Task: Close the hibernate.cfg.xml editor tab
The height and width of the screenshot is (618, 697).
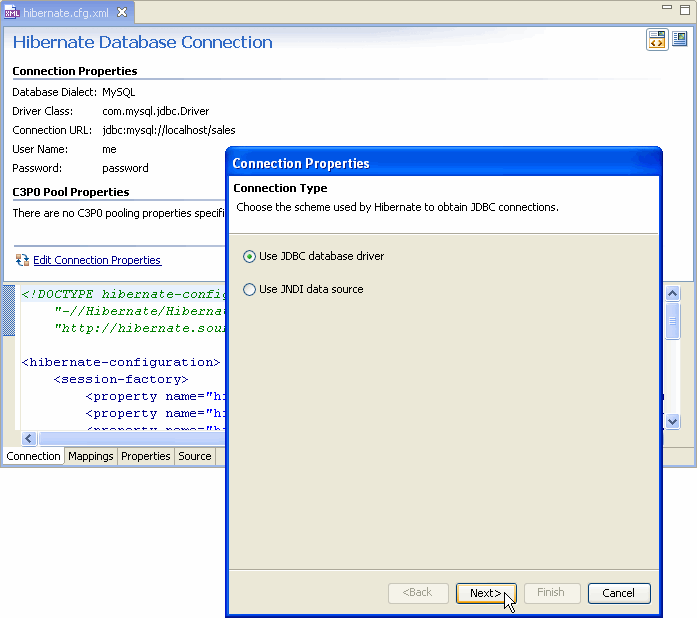Action: [x=122, y=12]
